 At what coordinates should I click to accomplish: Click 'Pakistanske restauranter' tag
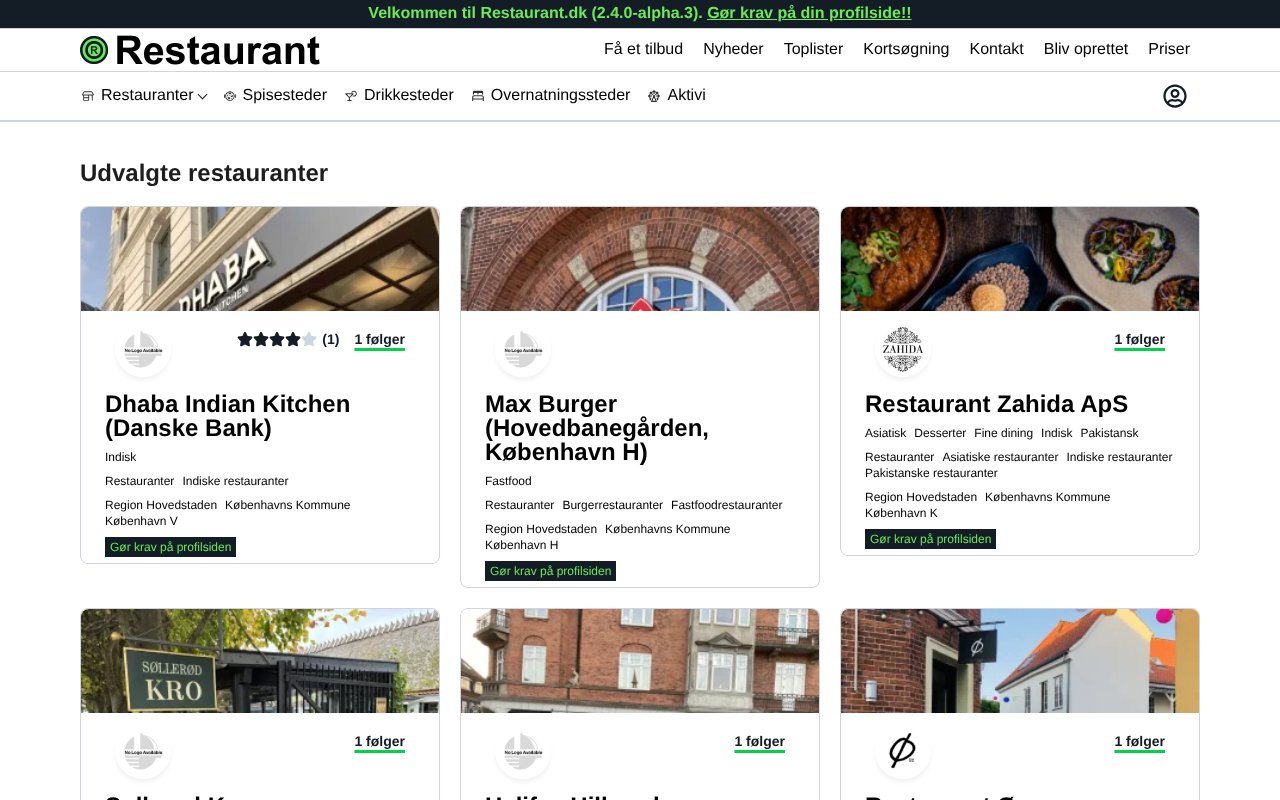point(931,473)
